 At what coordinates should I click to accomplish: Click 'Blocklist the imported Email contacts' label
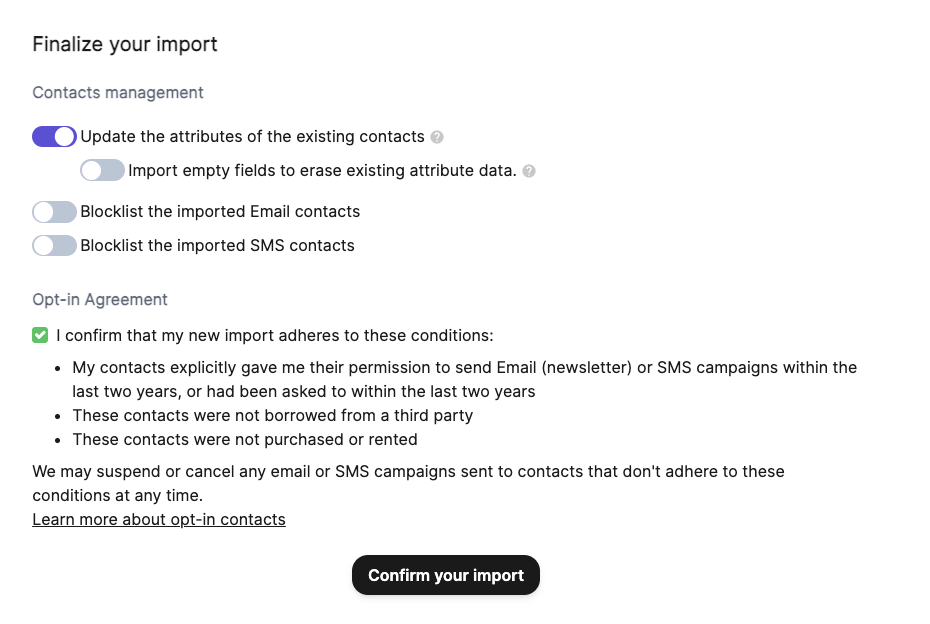click(x=220, y=212)
